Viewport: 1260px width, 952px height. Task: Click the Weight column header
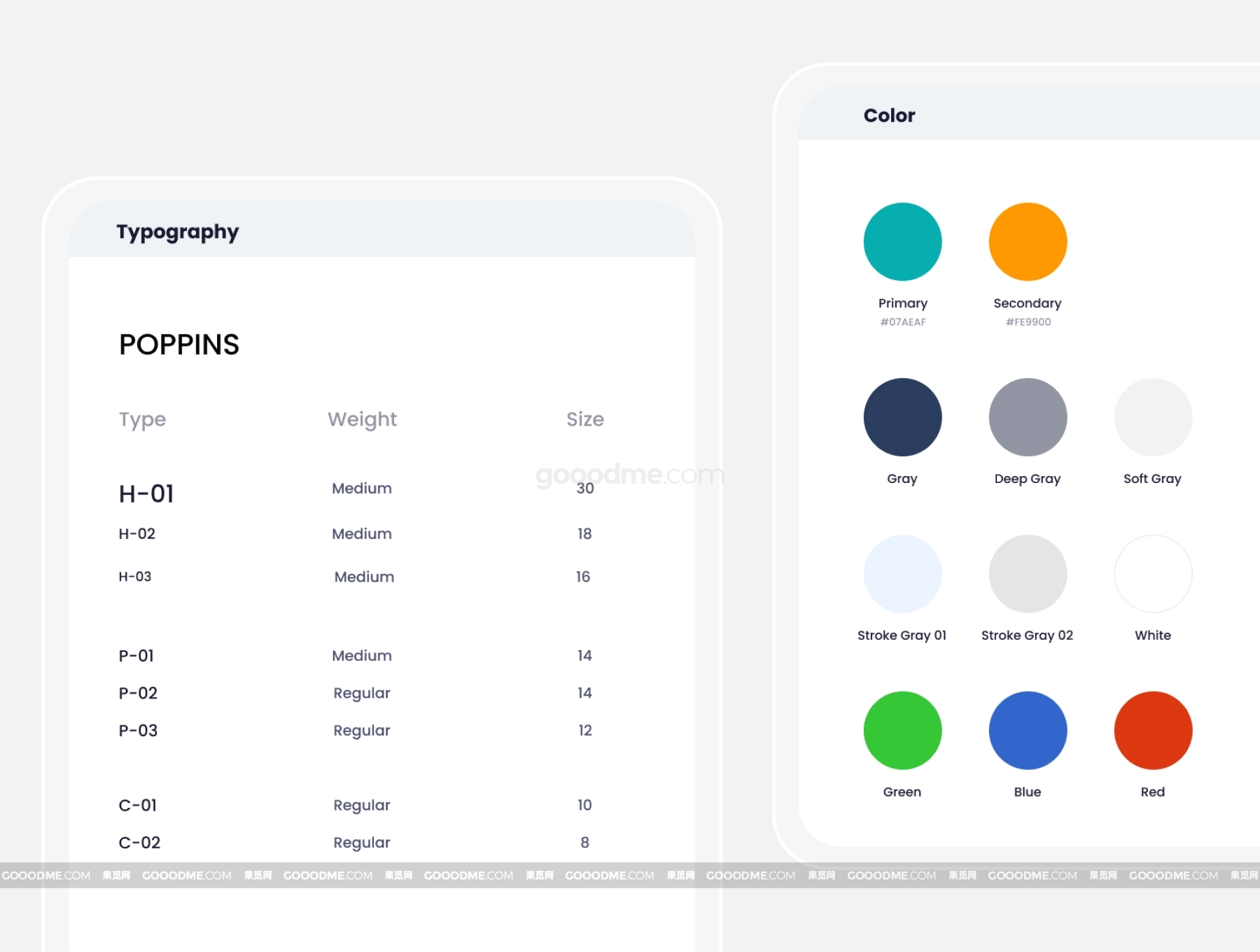[362, 420]
